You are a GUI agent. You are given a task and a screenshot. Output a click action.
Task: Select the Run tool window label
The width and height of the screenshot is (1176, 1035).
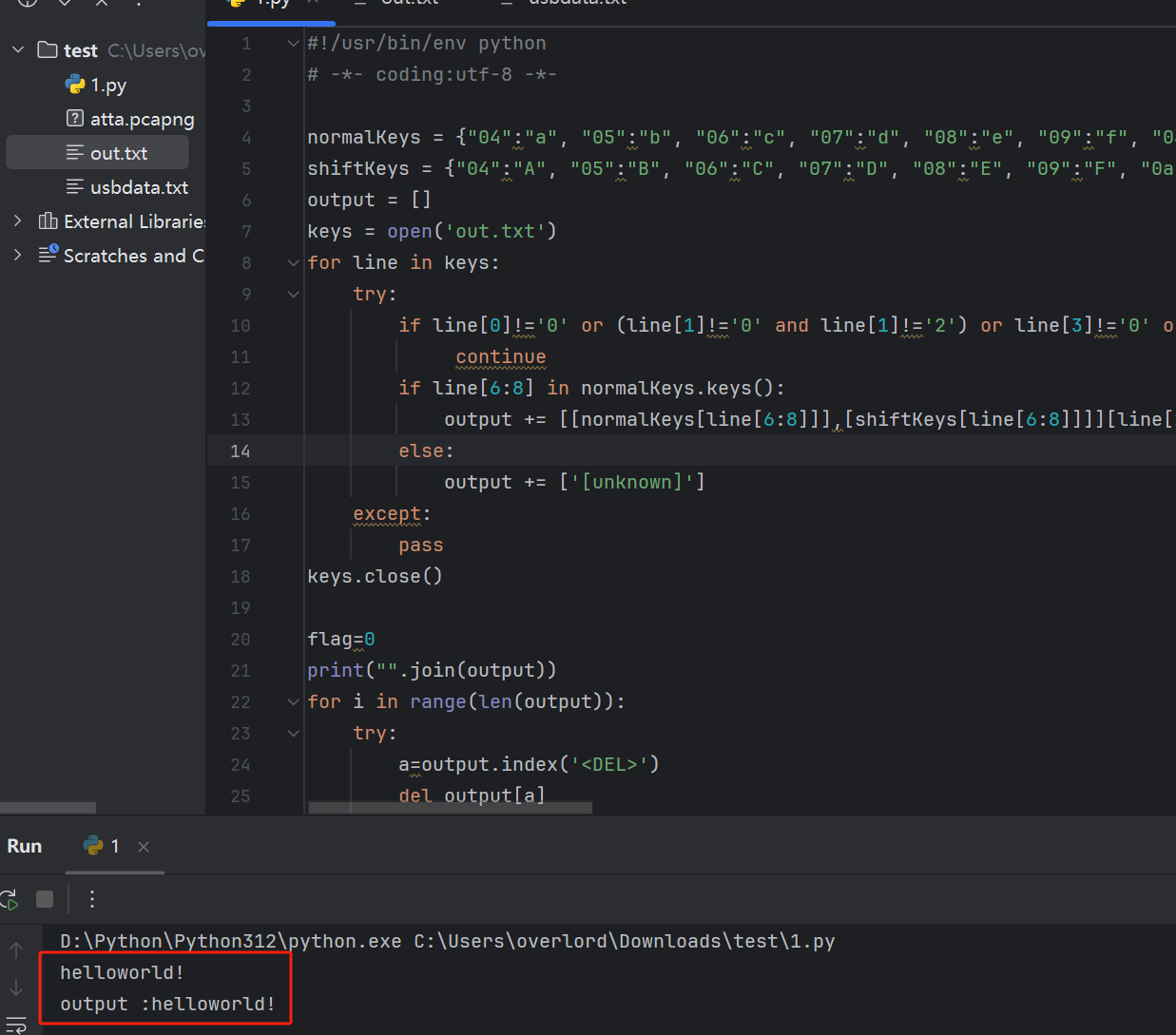pos(25,847)
